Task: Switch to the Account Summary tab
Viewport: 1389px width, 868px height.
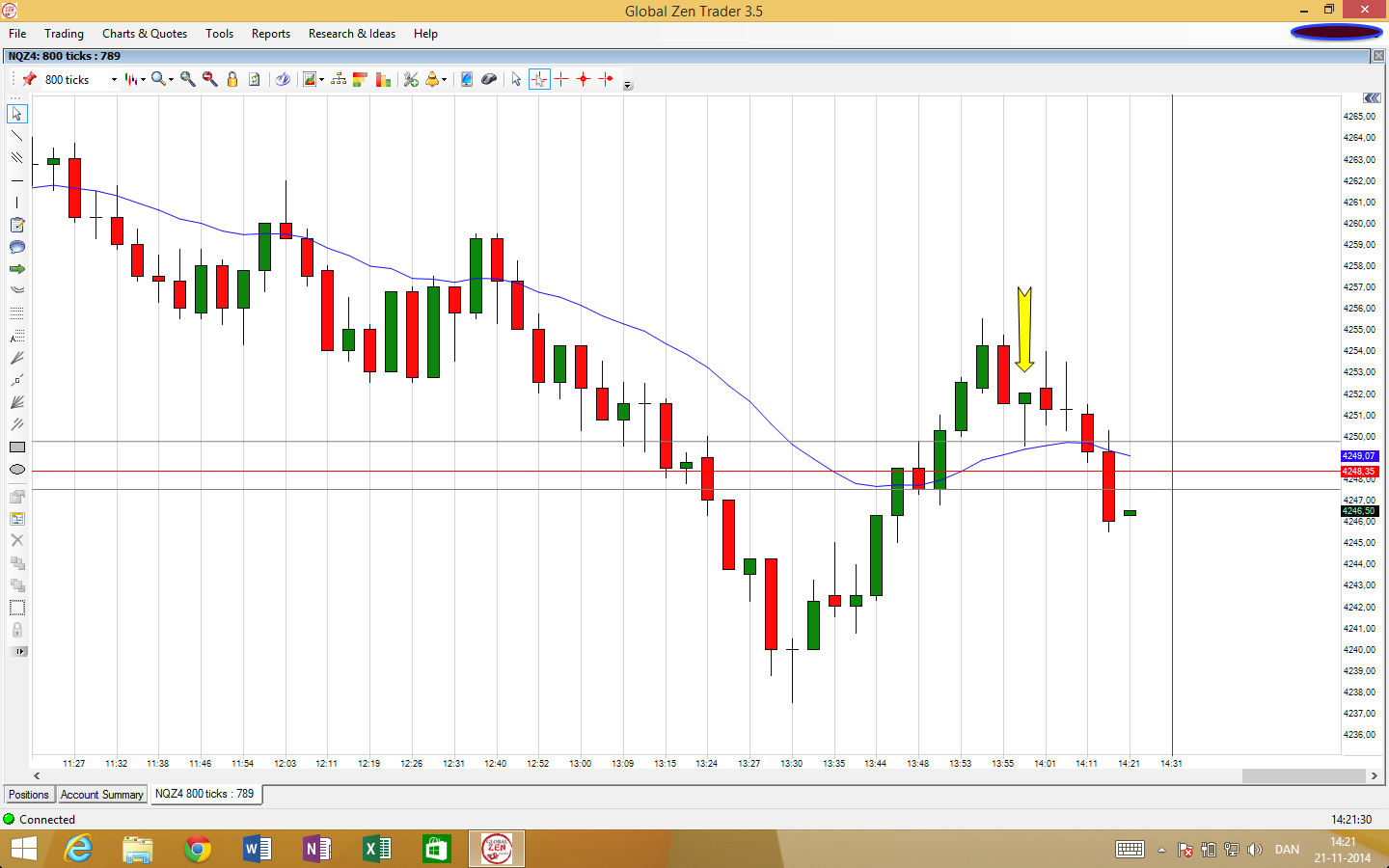Action: (101, 795)
